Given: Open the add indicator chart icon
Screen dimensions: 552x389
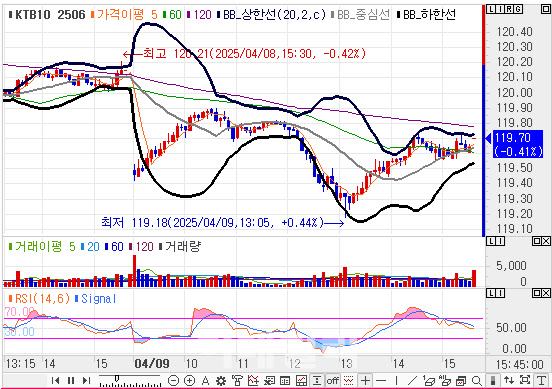Looking at the screenshot, I should (253, 381).
